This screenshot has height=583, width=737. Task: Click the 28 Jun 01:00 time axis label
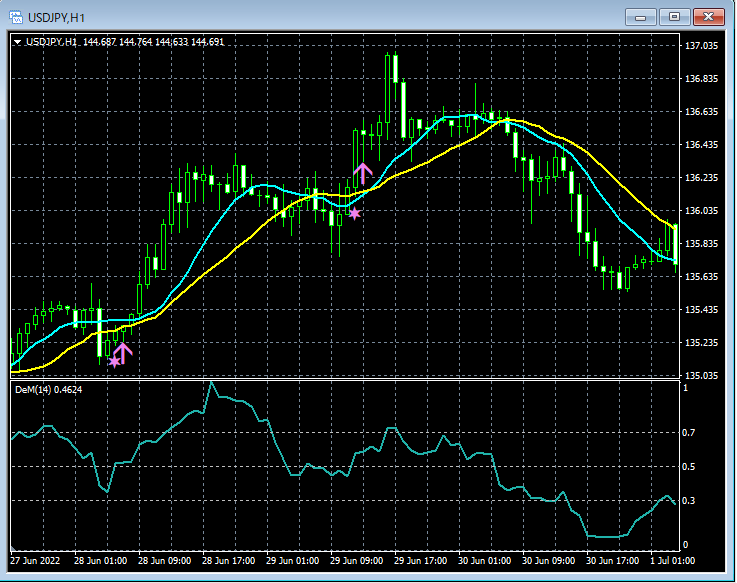pos(100,561)
